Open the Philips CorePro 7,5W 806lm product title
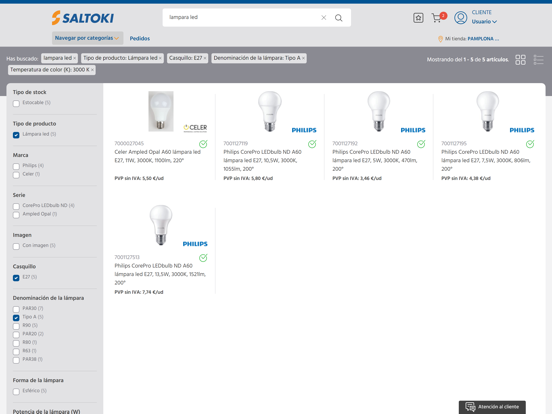Image resolution: width=552 pixels, height=414 pixels. [486, 161]
